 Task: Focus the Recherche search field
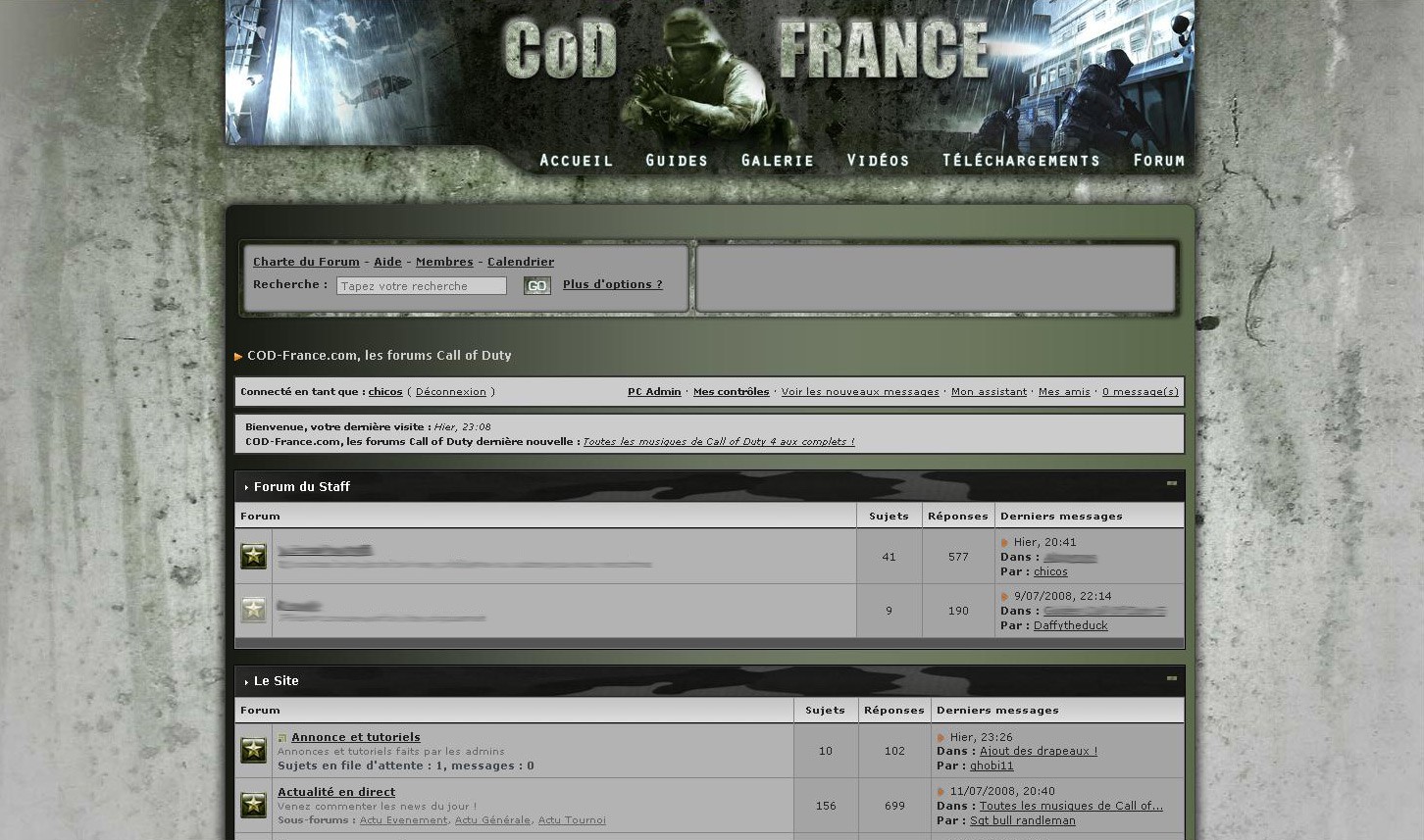tap(422, 286)
